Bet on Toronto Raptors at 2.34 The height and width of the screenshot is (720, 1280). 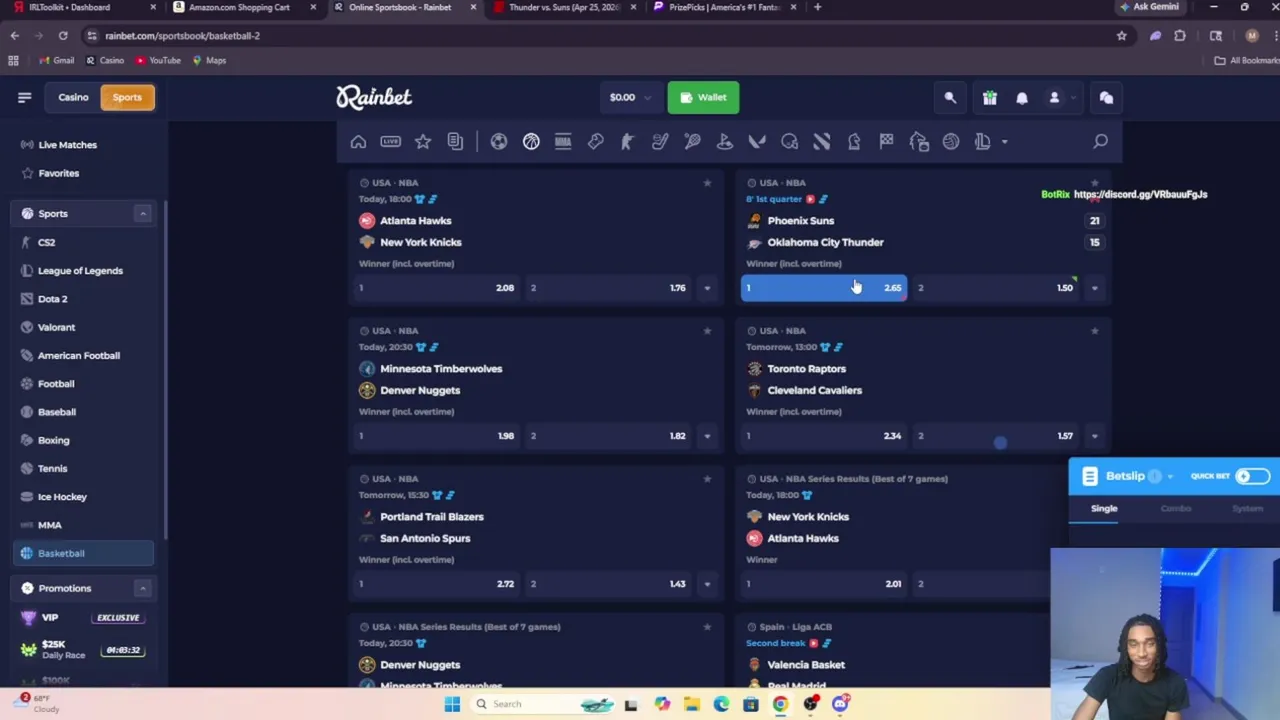tap(824, 436)
